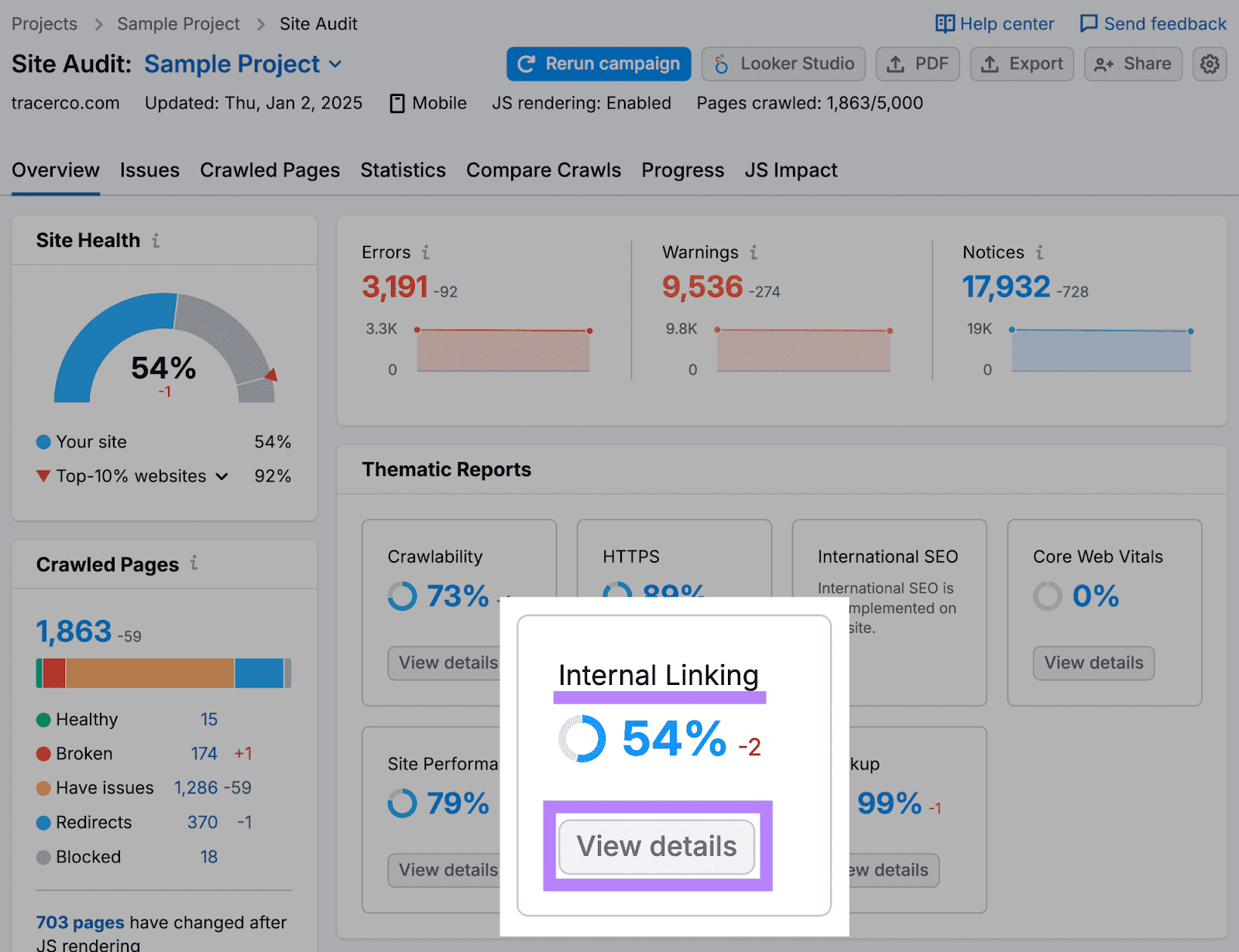Click the Warnings info icon
Screen dimensions: 1239x952
753,252
